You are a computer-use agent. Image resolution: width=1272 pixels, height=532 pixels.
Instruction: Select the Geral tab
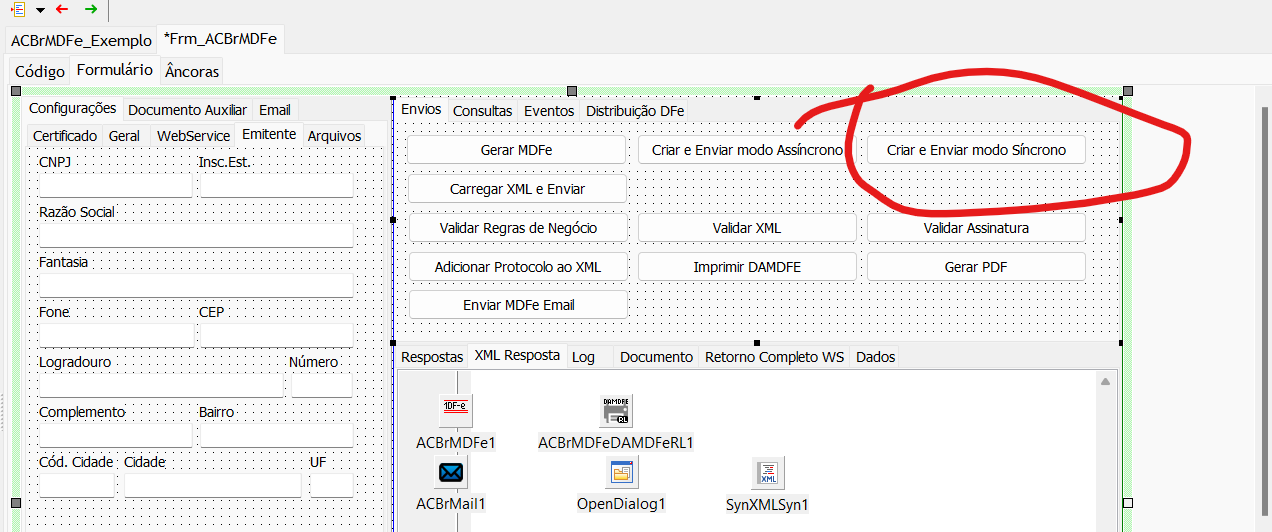(125, 135)
